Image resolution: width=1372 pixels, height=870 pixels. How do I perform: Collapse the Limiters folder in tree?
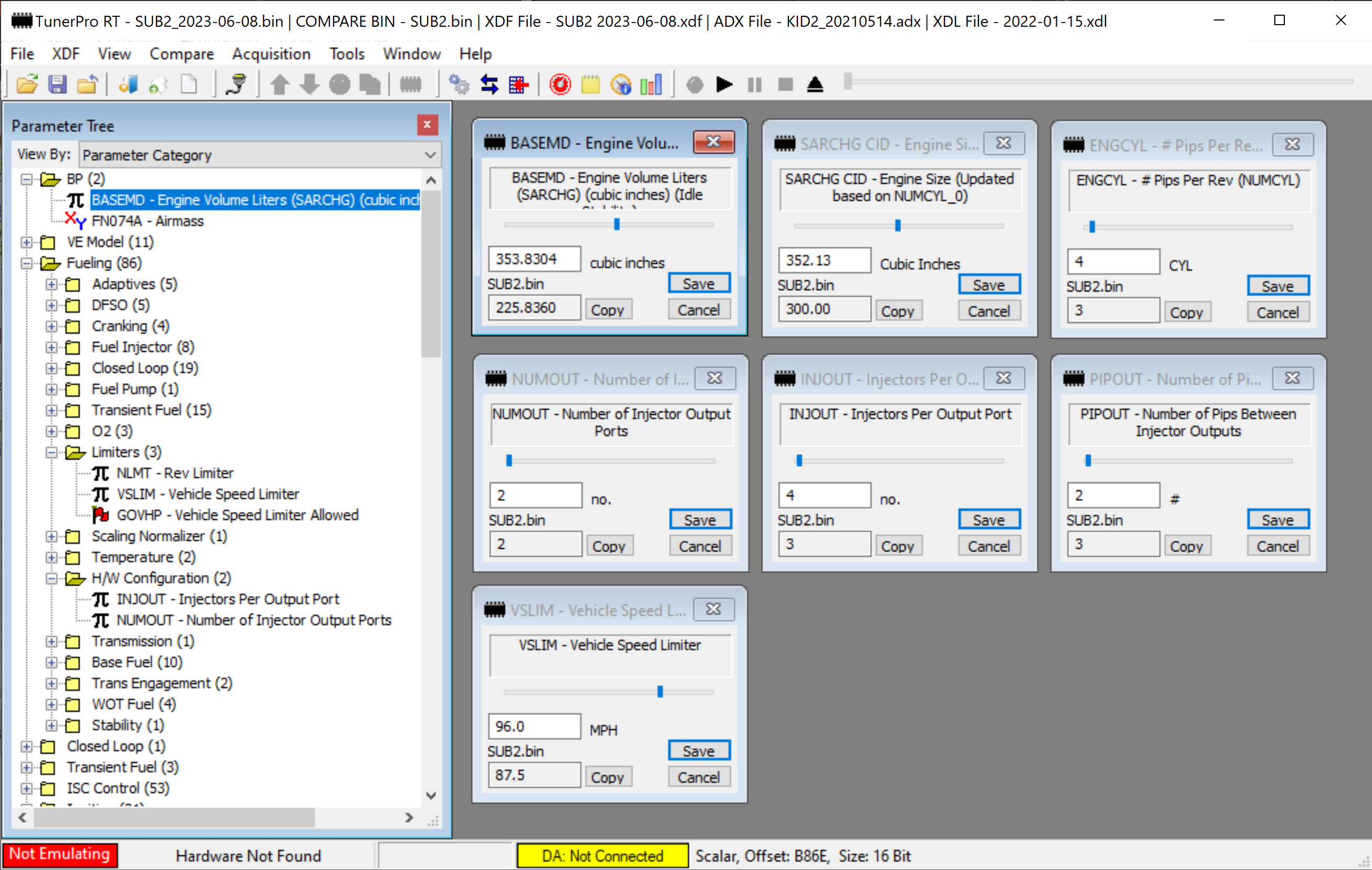pos(51,452)
